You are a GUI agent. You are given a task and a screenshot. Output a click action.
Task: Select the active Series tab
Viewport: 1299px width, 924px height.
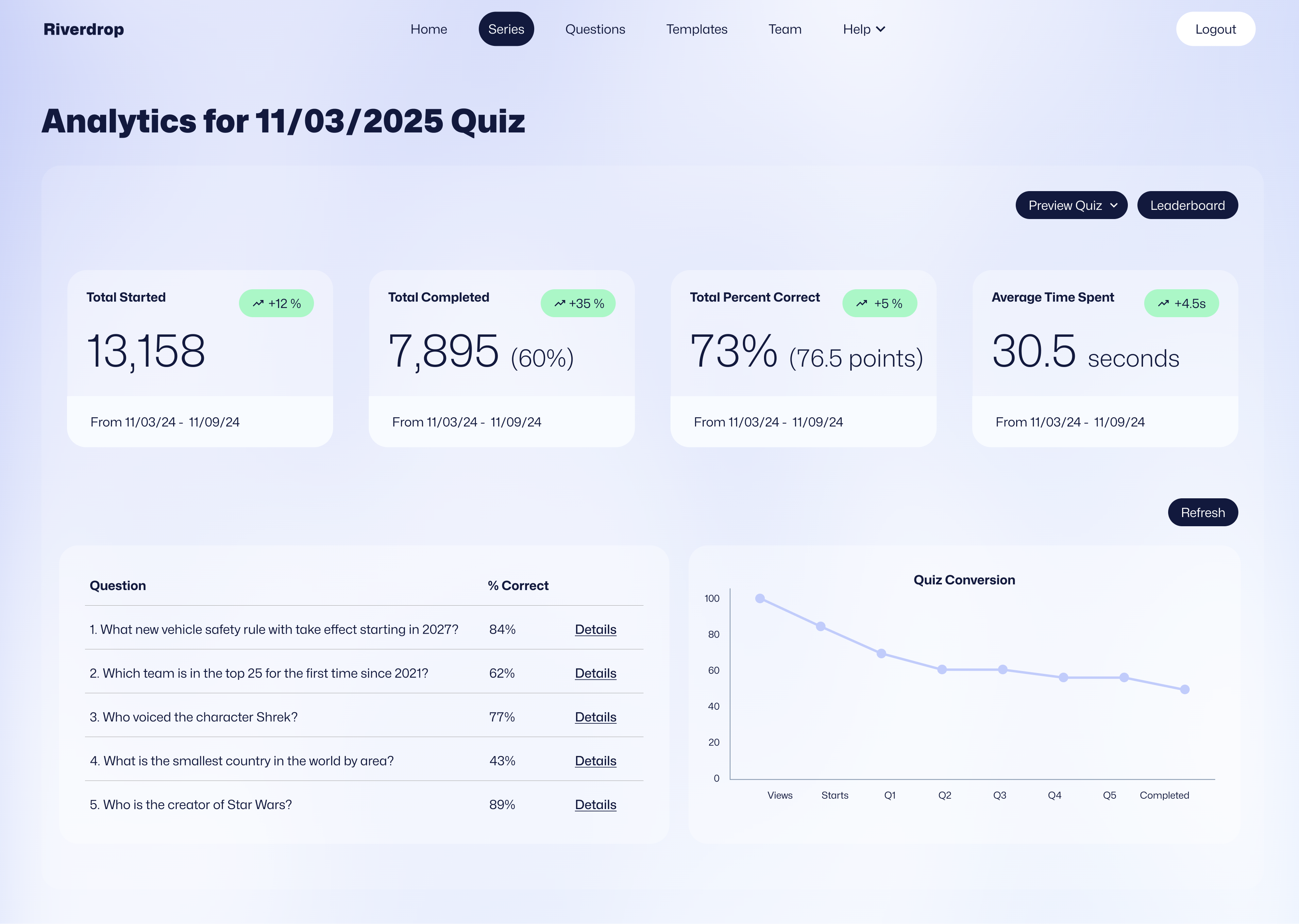pos(506,29)
